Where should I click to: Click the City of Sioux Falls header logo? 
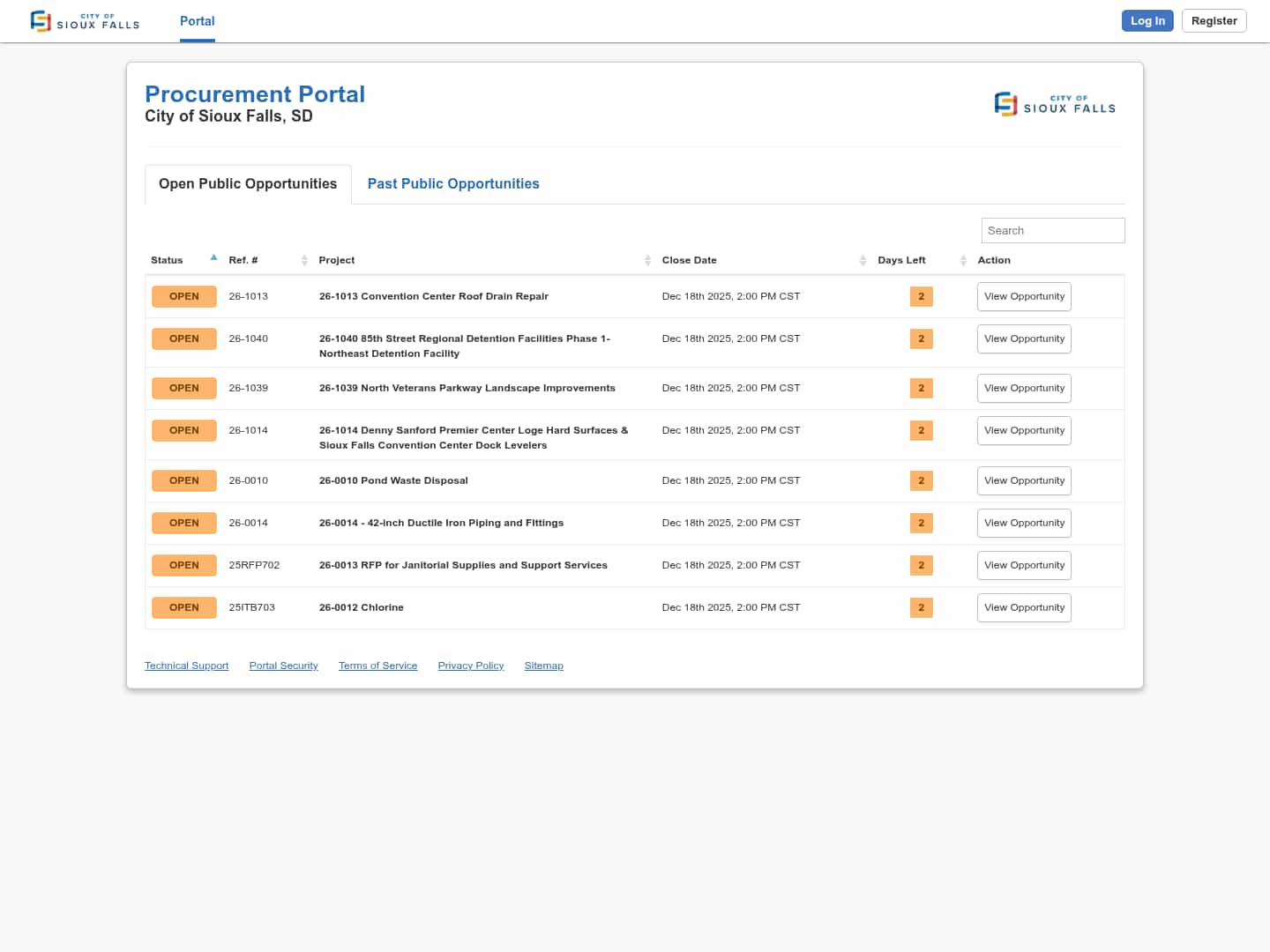(x=85, y=21)
